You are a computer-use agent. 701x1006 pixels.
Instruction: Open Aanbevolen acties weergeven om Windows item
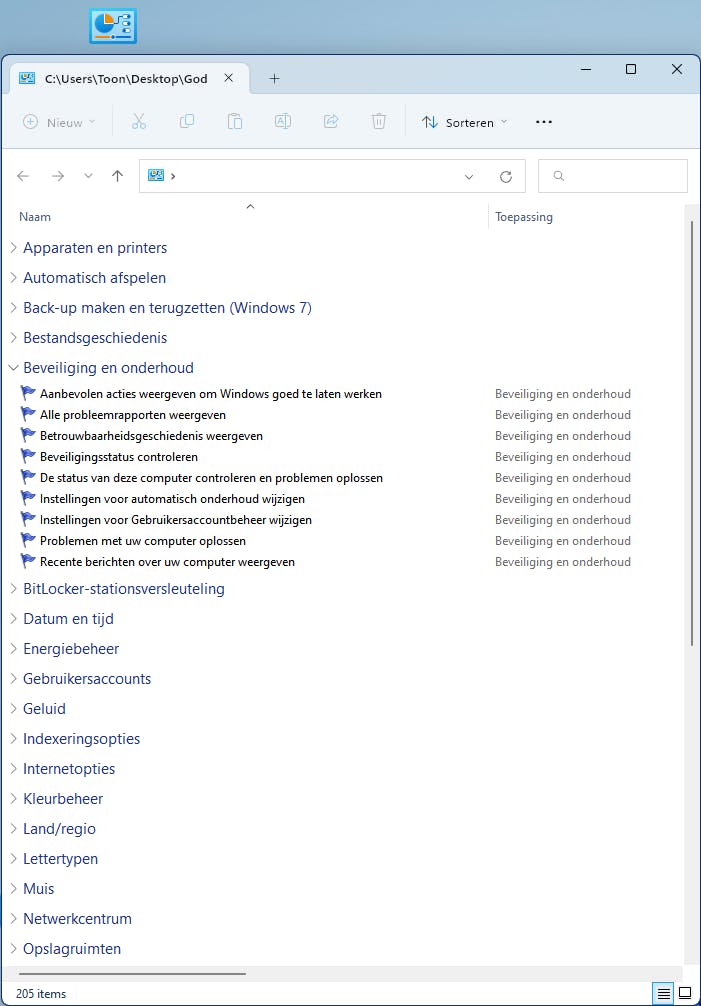click(x=211, y=393)
